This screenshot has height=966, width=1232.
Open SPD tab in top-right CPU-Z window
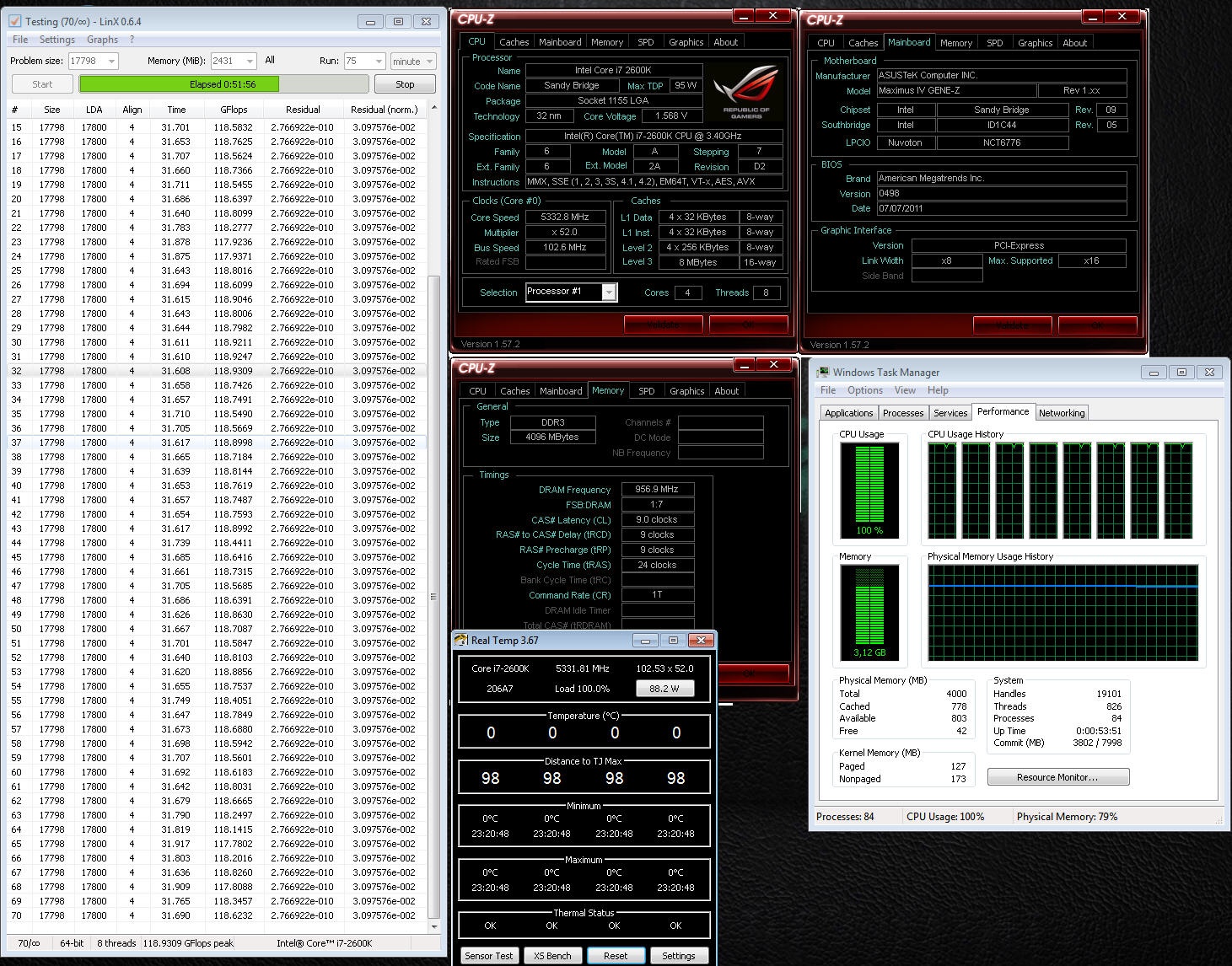point(995,43)
